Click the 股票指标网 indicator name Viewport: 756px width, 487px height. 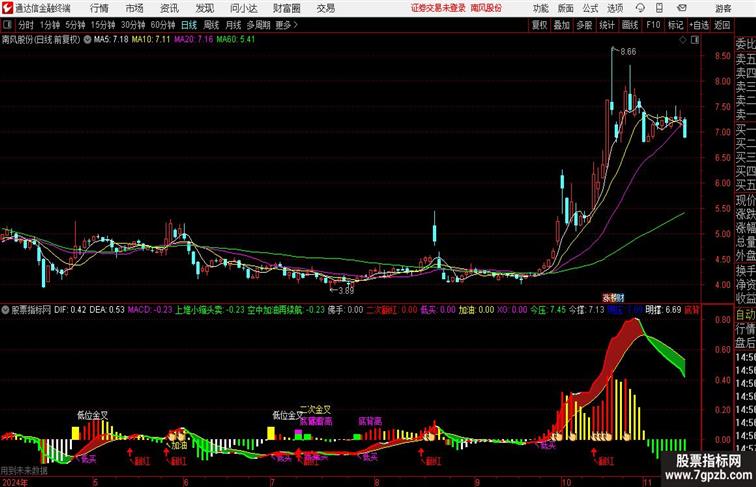pyautogui.click(x=31, y=310)
